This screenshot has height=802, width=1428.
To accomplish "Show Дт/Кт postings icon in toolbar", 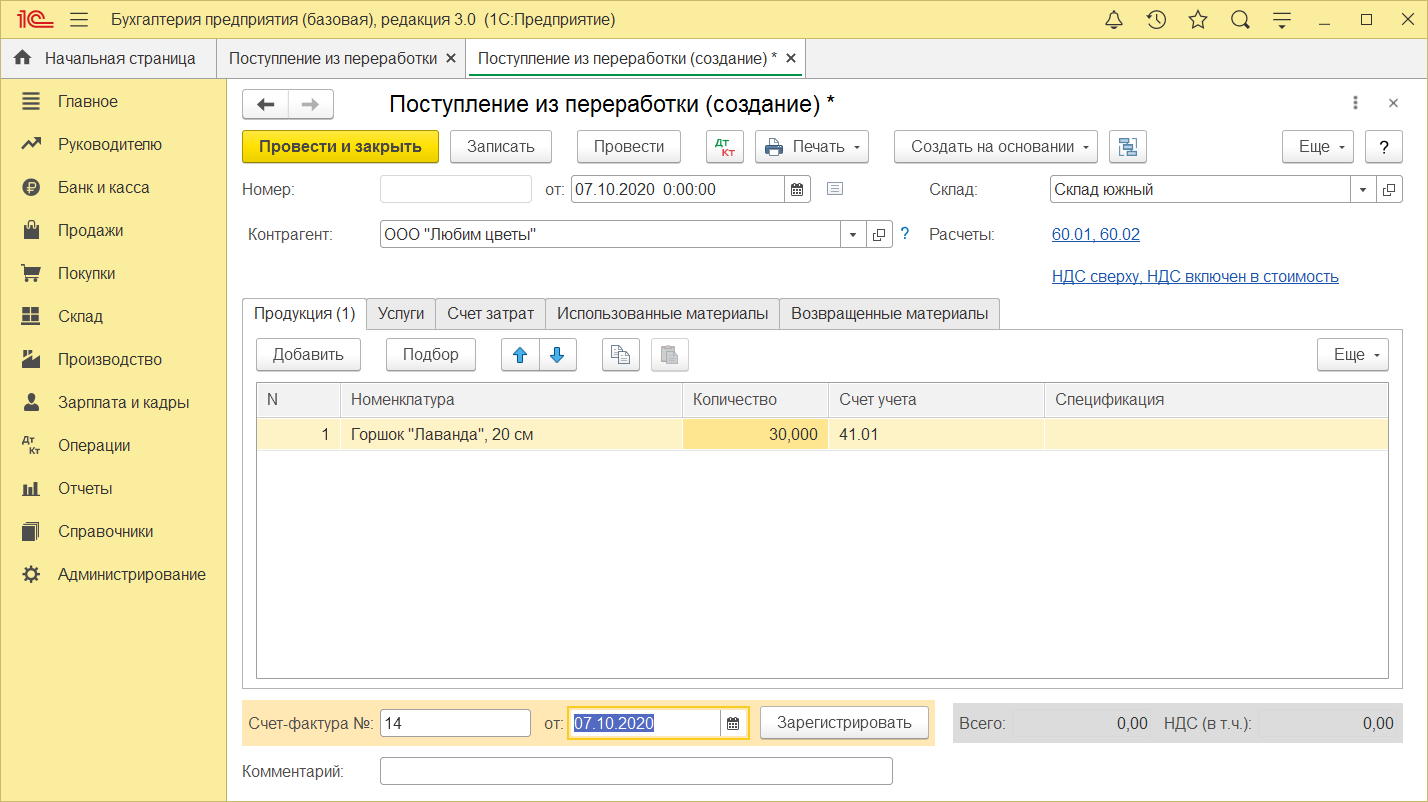I will tap(725, 147).
